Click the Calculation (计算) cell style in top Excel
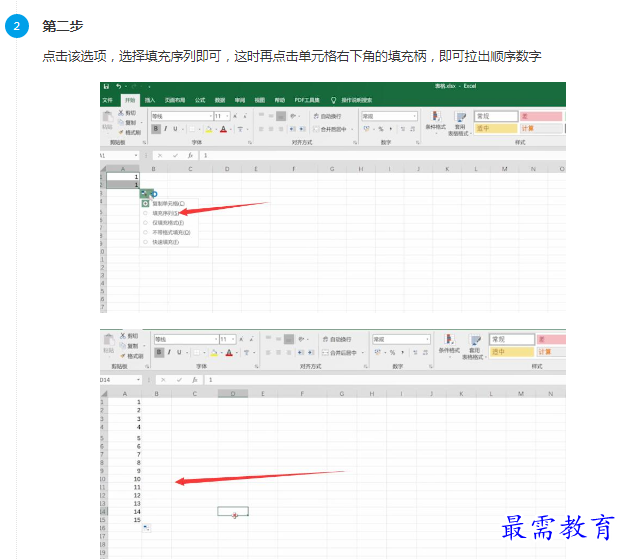Image resolution: width=623 pixels, height=559 pixels. point(541,128)
